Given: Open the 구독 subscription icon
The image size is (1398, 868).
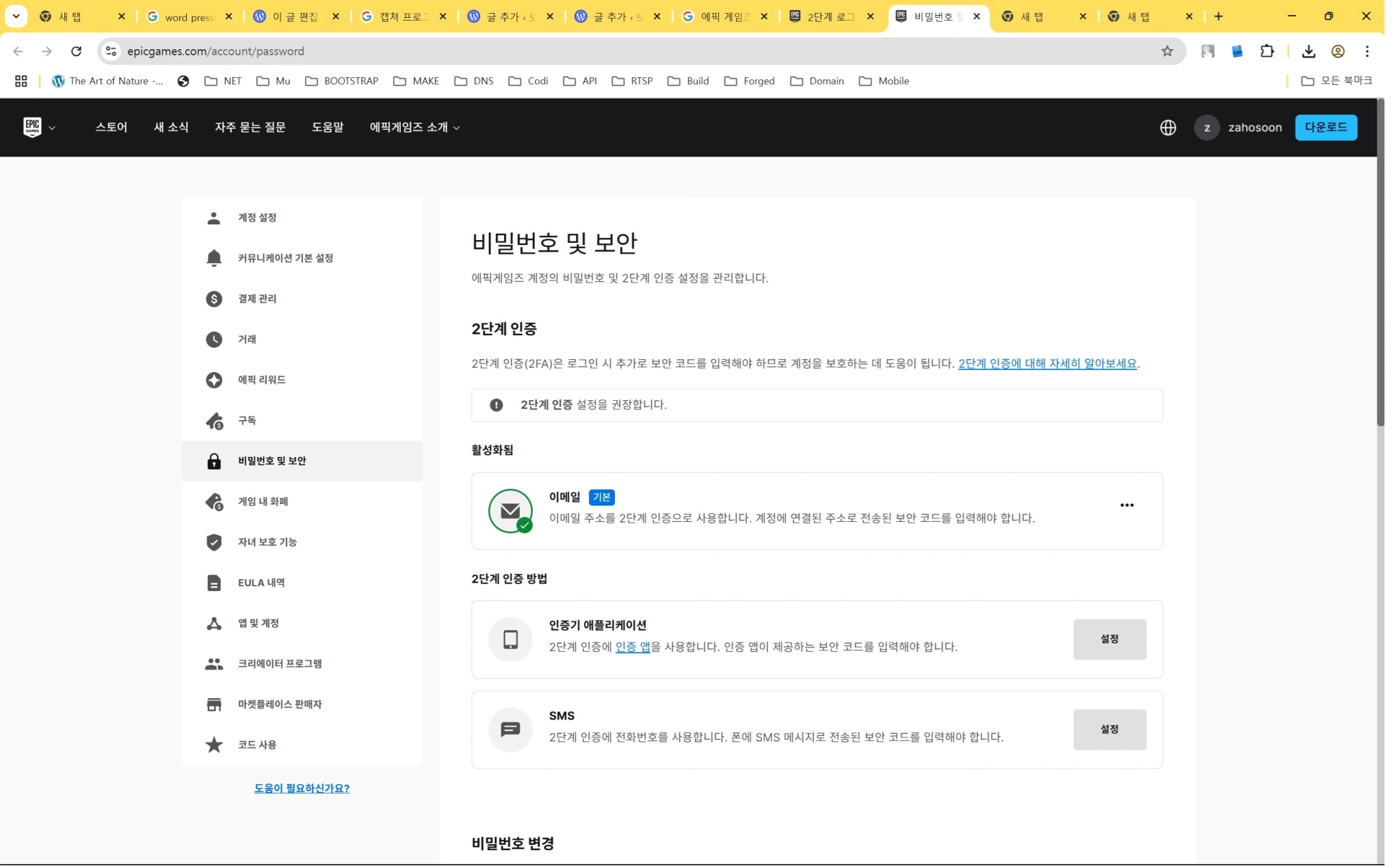Looking at the screenshot, I should [214, 421].
